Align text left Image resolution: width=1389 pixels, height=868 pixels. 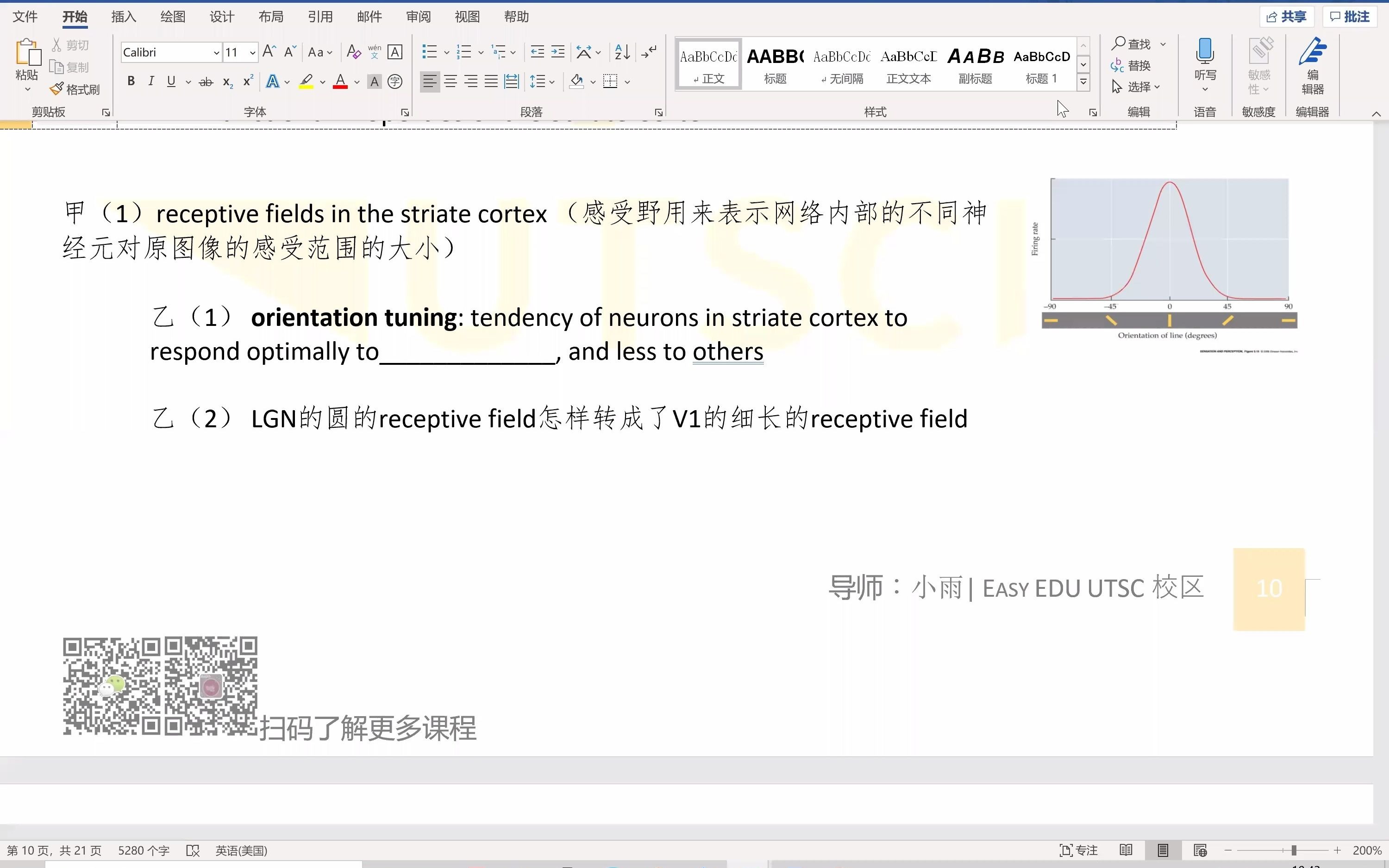click(x=430, y=81)
